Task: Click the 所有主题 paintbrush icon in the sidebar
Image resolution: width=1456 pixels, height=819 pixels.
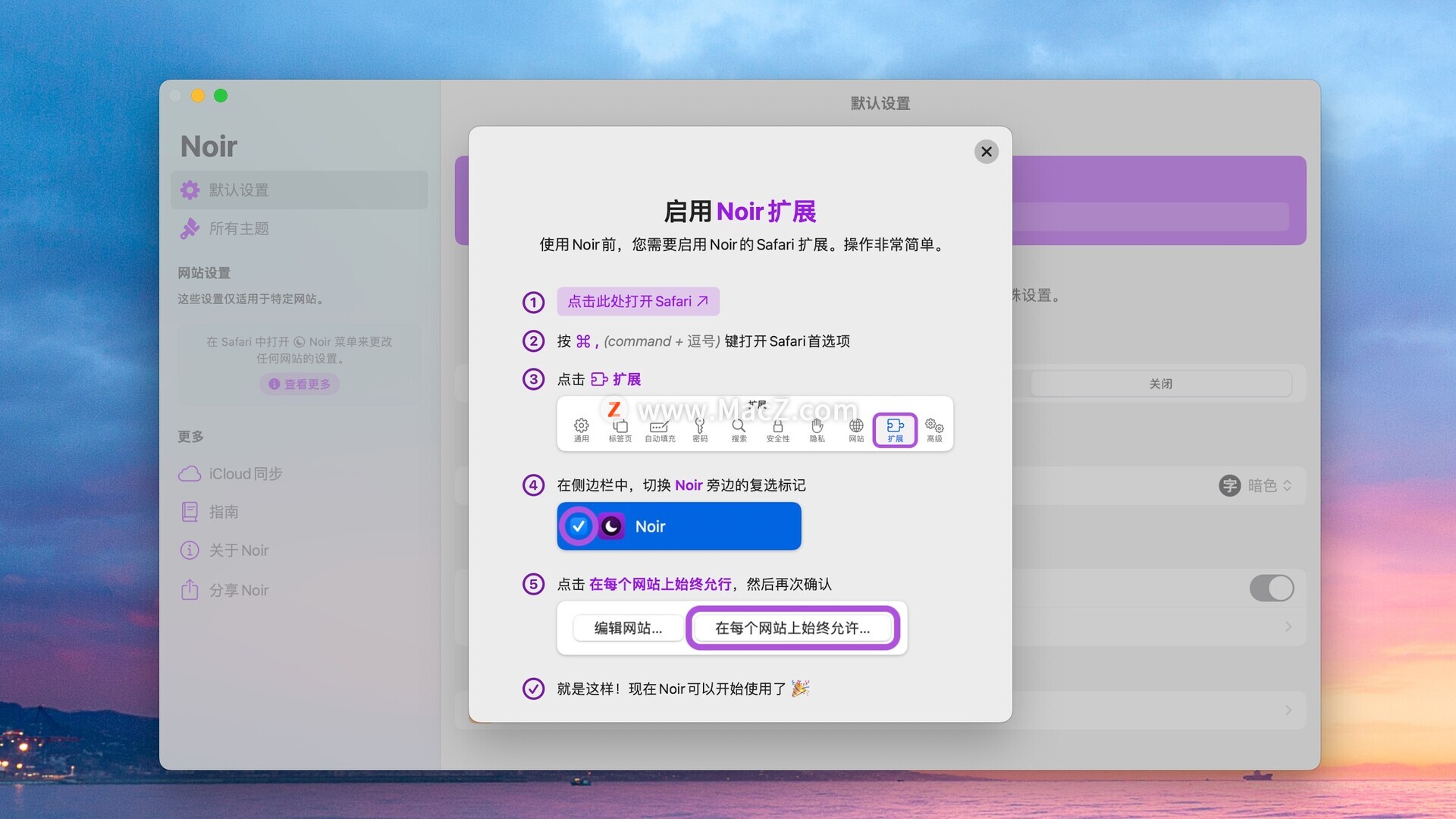Action: point(190,228)
